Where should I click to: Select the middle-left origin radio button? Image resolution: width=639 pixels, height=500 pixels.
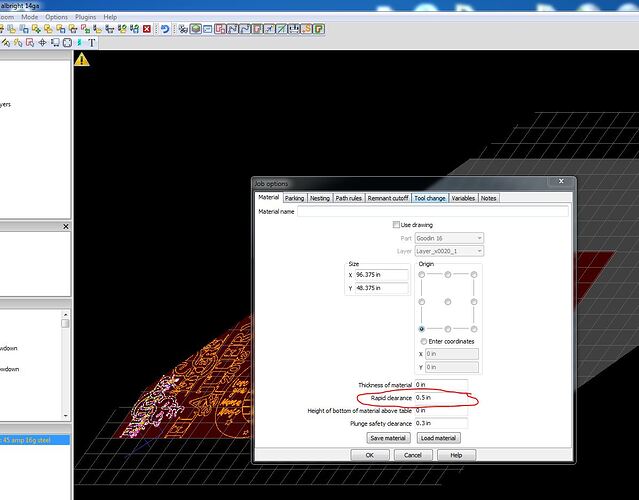(x=422, y=302)
